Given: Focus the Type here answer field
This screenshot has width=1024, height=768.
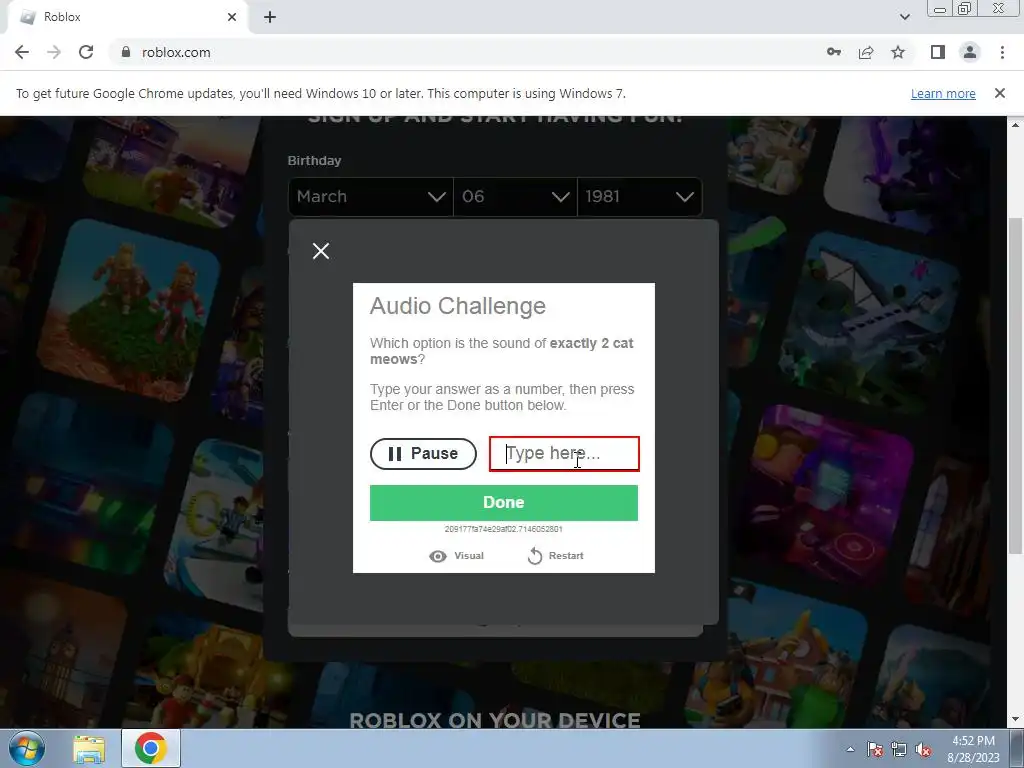Looking at the screenshot, I should click(564, 454).
